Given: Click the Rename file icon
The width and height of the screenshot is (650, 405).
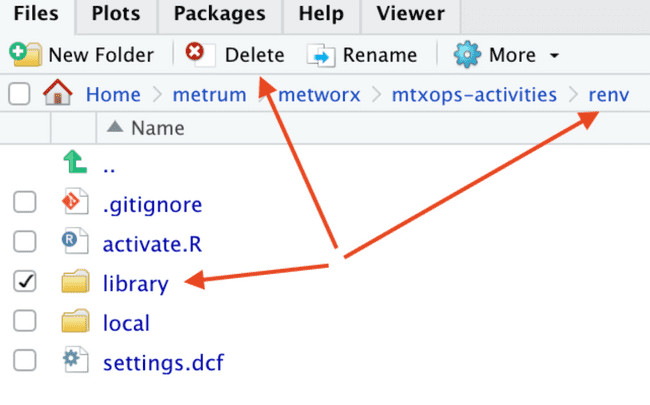Looking at the screenshot, I should (321, 55).
